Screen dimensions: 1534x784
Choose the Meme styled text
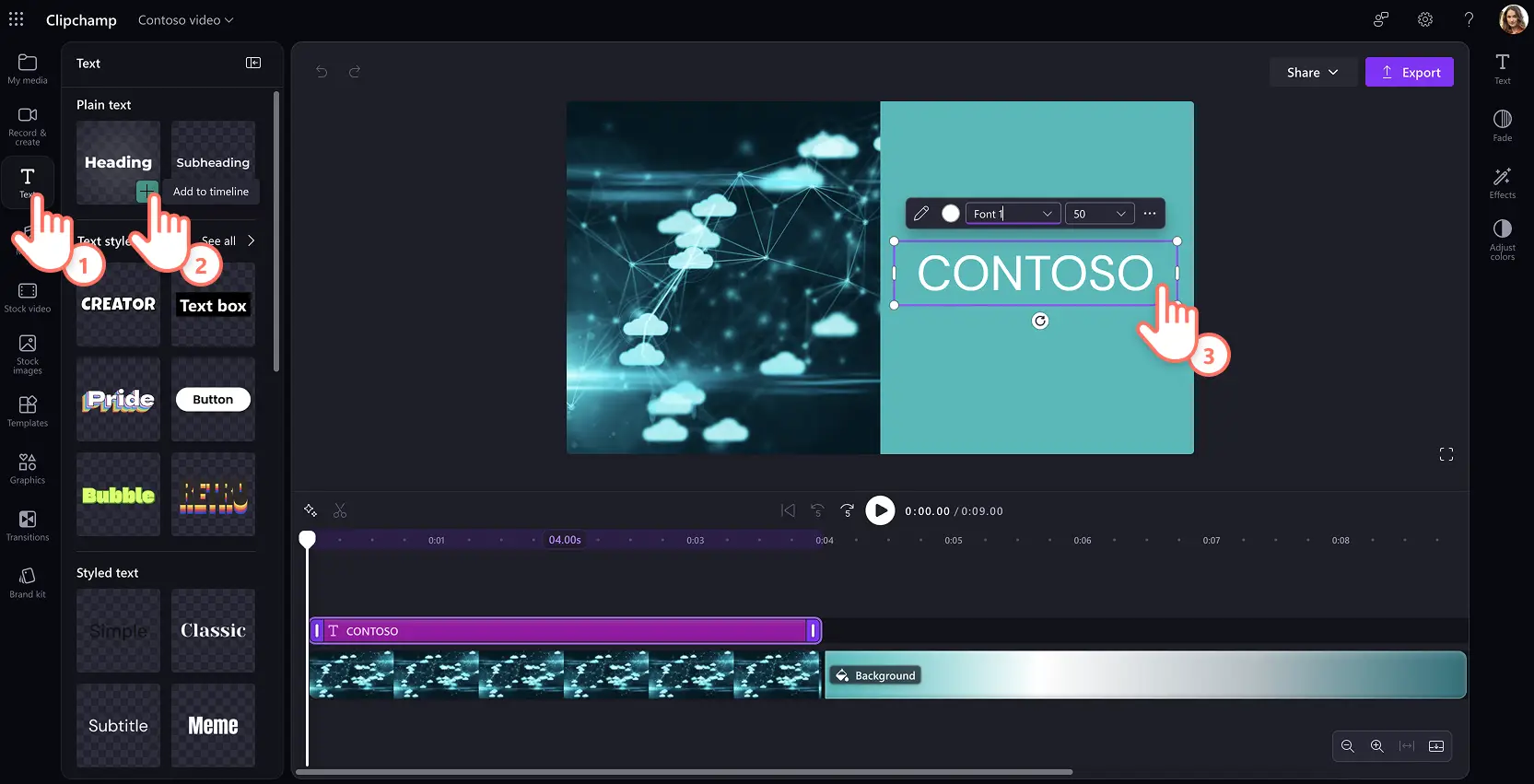[x=213, y=725]
